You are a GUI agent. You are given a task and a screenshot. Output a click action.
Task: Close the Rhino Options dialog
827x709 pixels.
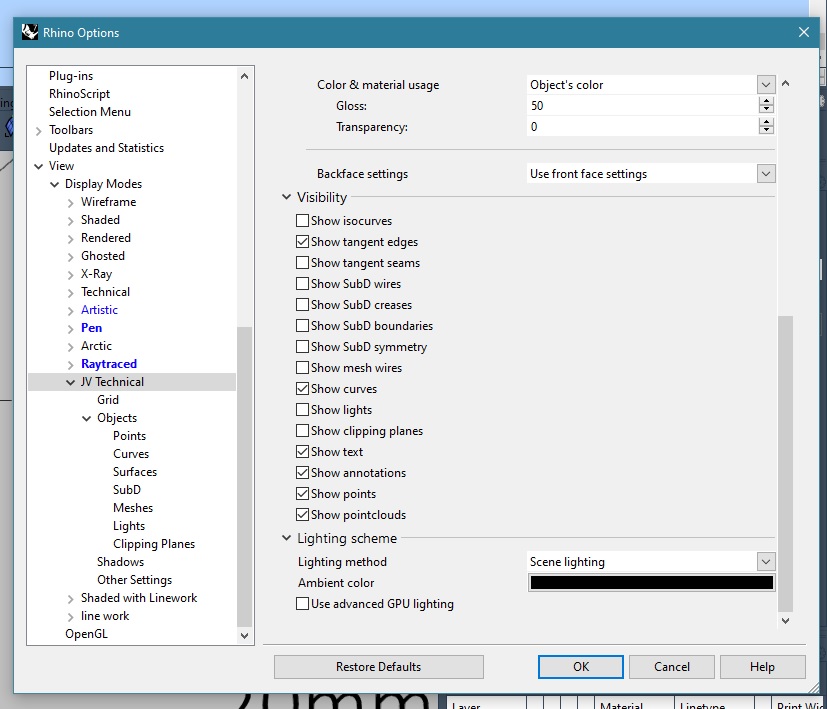pos(803,32)
